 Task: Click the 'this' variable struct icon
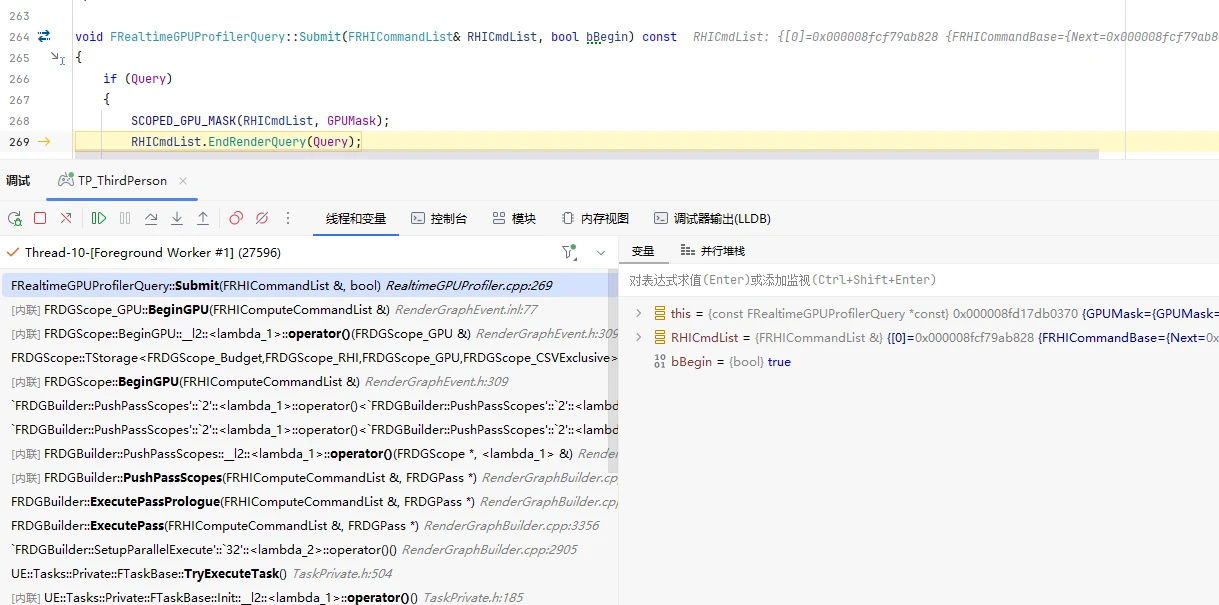660,313
